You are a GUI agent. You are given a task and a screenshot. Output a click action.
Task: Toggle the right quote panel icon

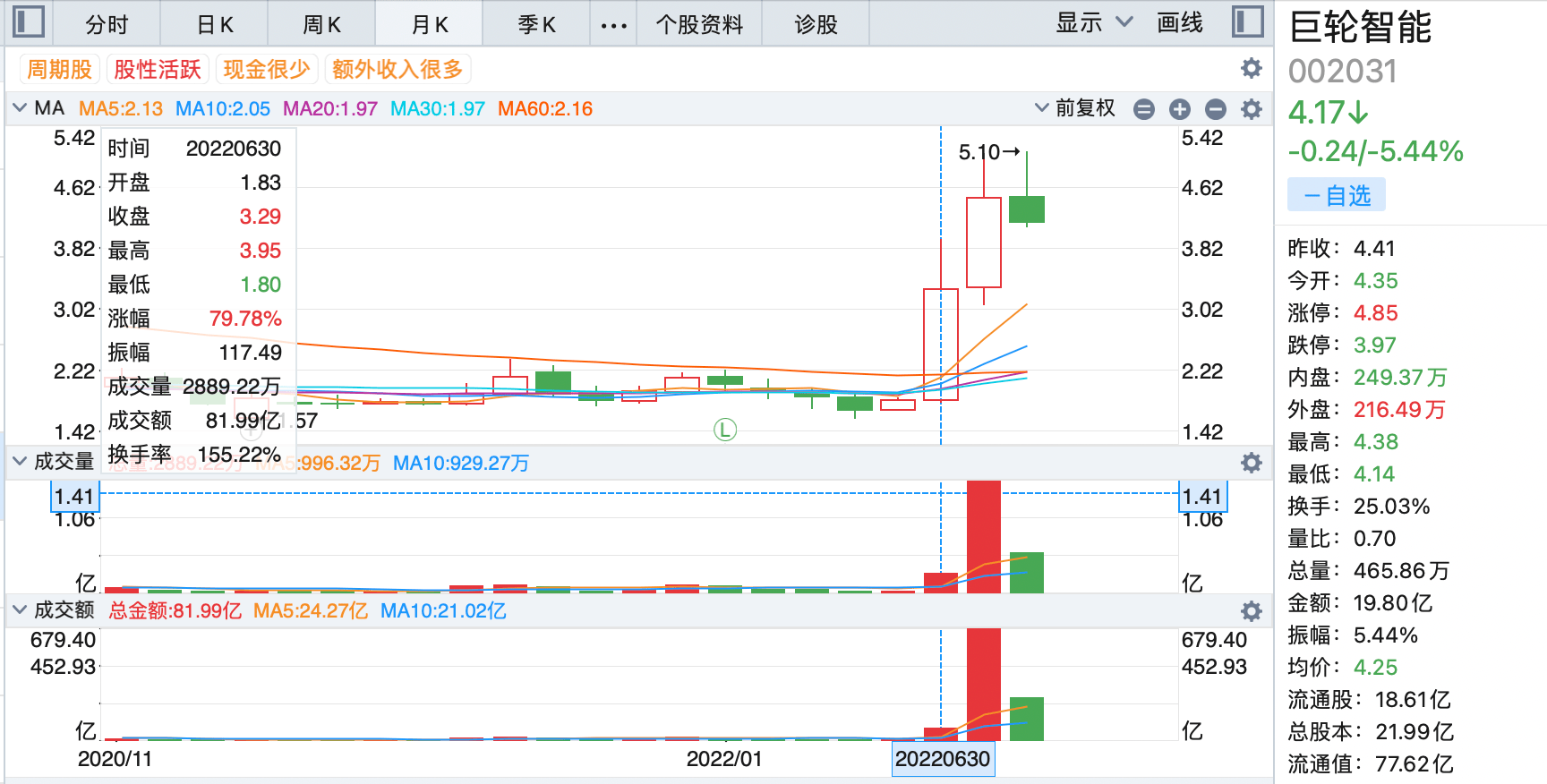pyautogui.click(x=1247, y=21)
